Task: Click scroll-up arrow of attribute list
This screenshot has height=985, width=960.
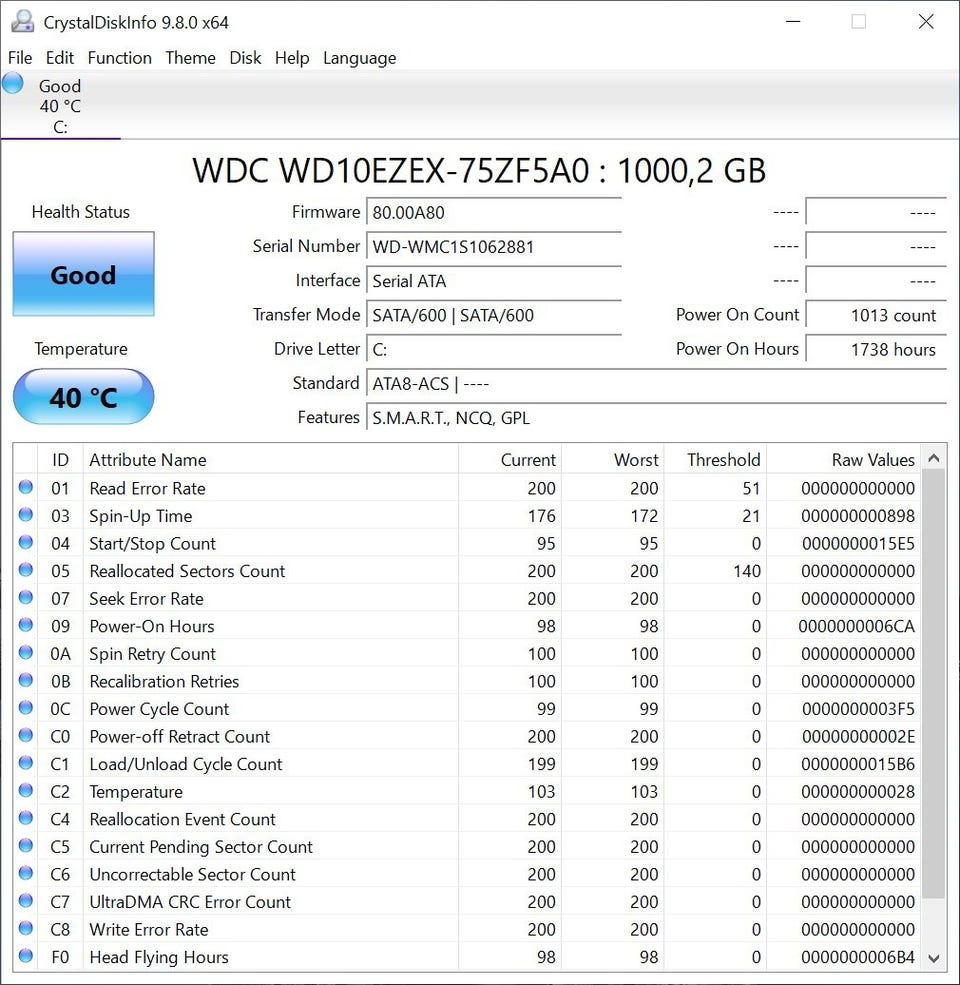Action: coord(934,459)
